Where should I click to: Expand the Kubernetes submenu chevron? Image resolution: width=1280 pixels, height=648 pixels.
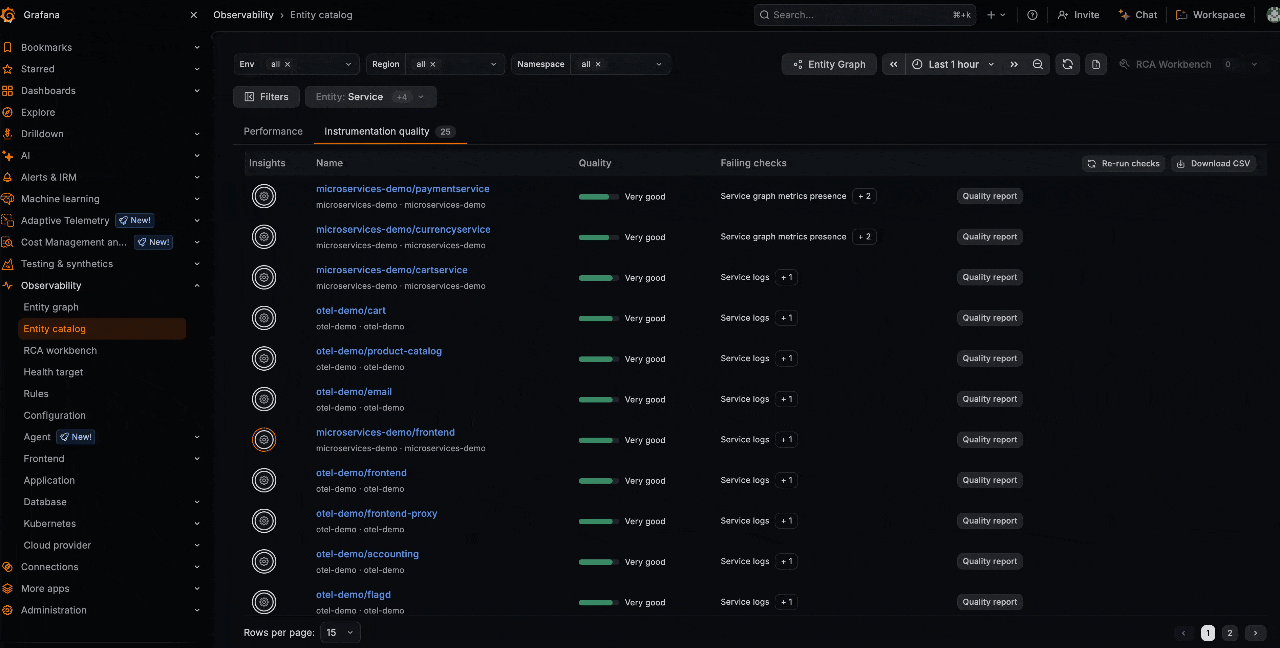tap(197, 524)
